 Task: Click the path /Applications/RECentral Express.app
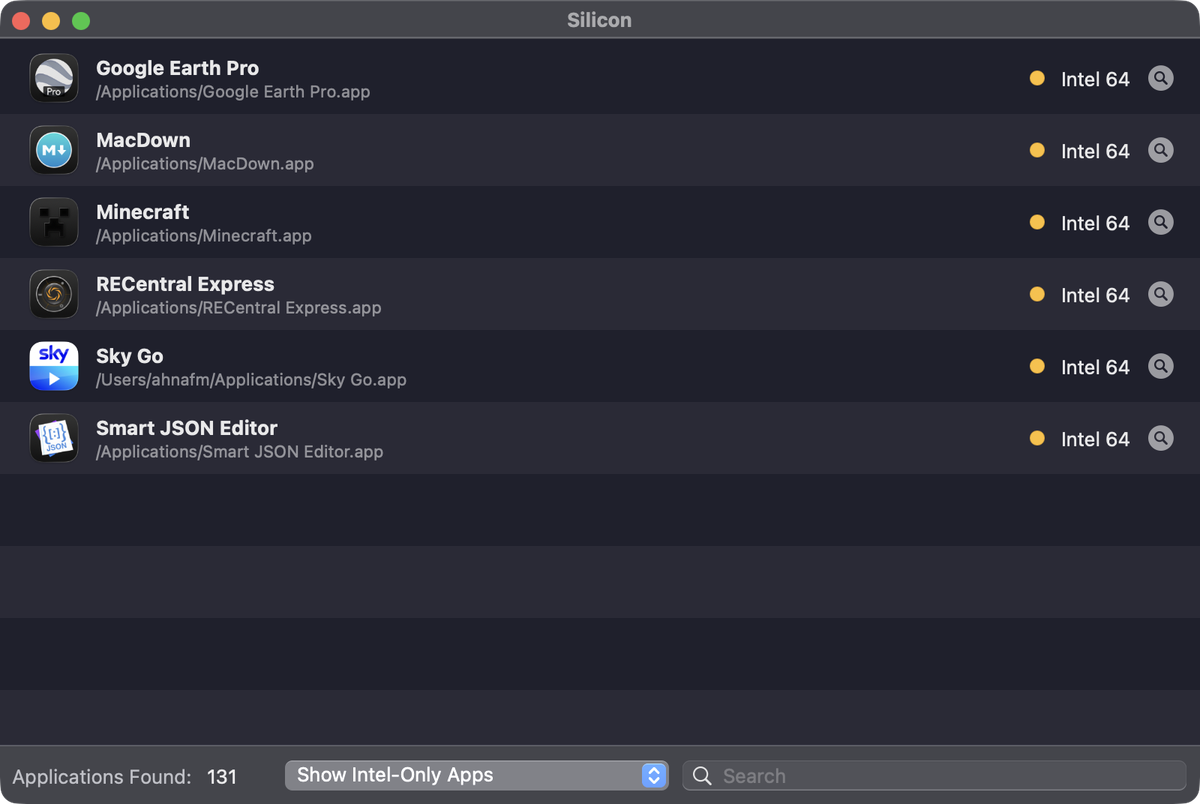pyautogui.click(x=239, y=308)
